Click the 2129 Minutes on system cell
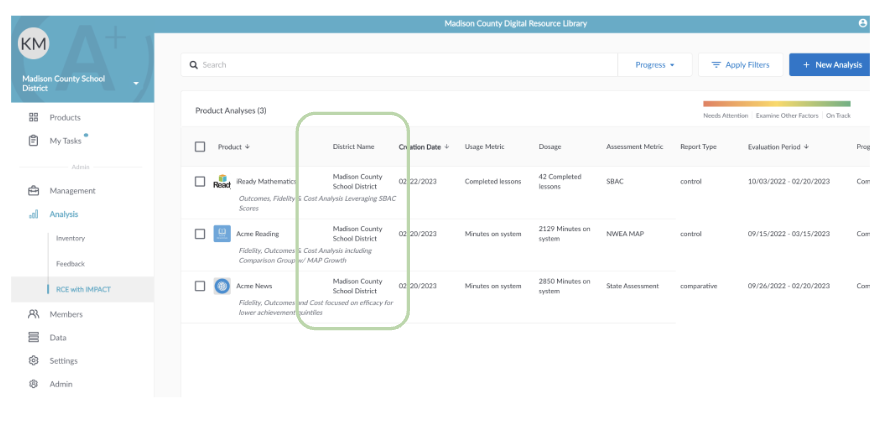Image resolution: width=886 pixels, height=422 pixels. tap(564, 234)
